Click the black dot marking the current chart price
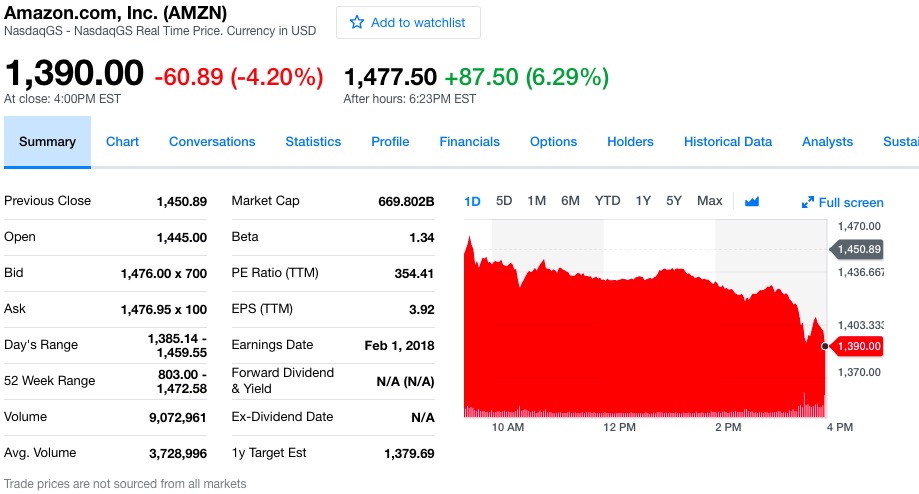The width and height of the screenshot is (919, 494). (824, 346)
